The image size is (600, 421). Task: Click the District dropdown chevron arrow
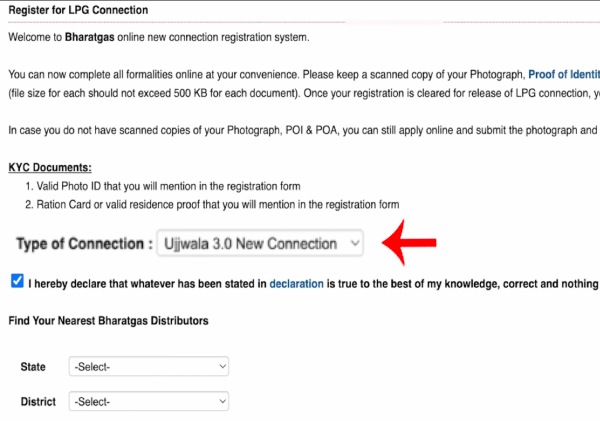coord(221,402)
